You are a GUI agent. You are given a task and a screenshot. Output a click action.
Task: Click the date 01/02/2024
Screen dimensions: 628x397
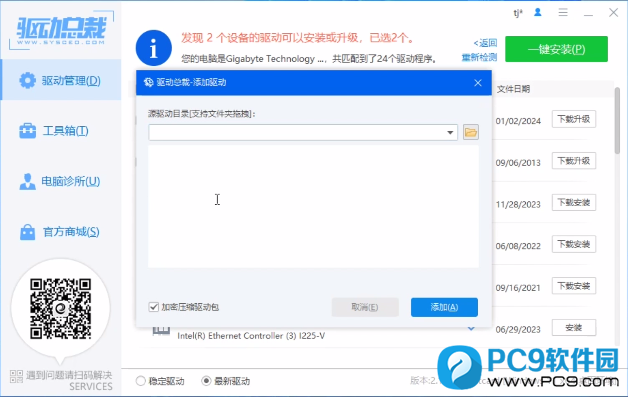(518, 121)
